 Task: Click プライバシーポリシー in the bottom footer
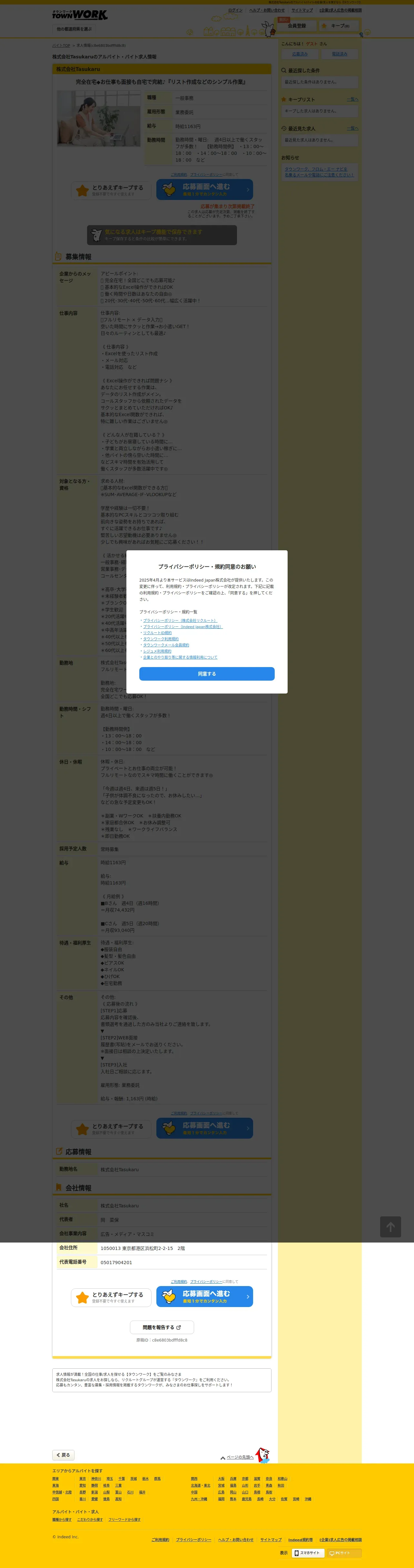(x=193, y=1539)
